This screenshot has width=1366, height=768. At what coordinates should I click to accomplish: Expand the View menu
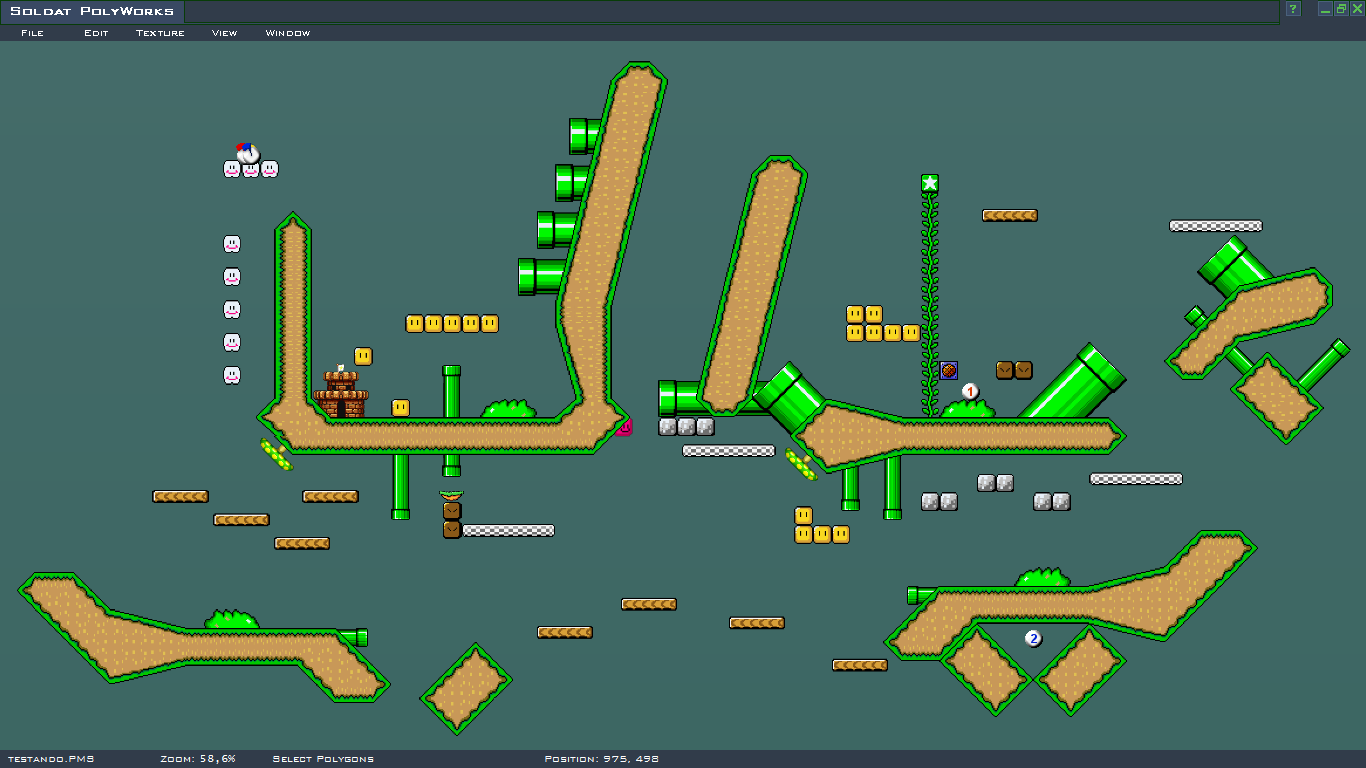pyautogui.click(x=224, y=33)
